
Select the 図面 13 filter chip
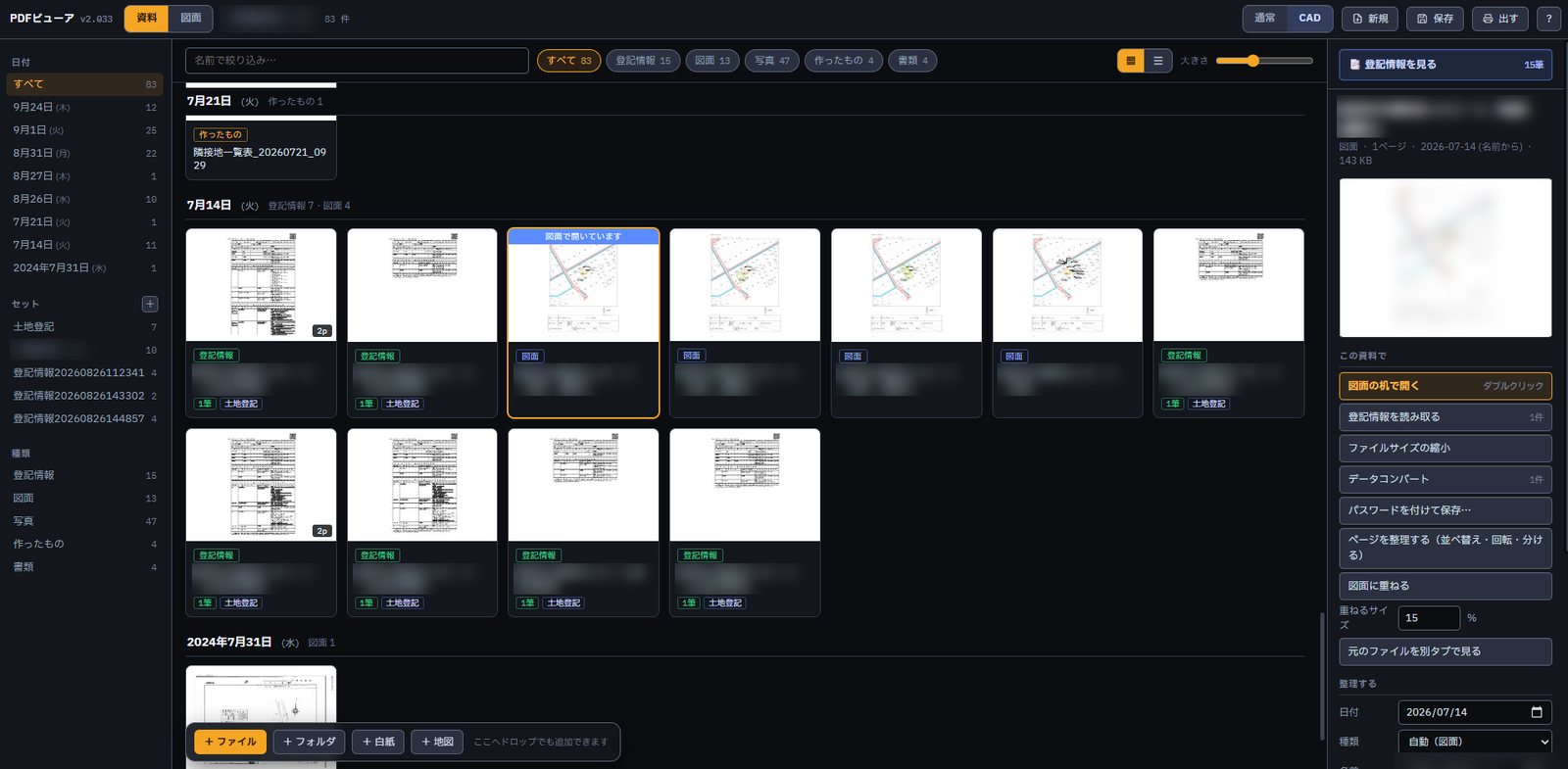click(712, 61)
